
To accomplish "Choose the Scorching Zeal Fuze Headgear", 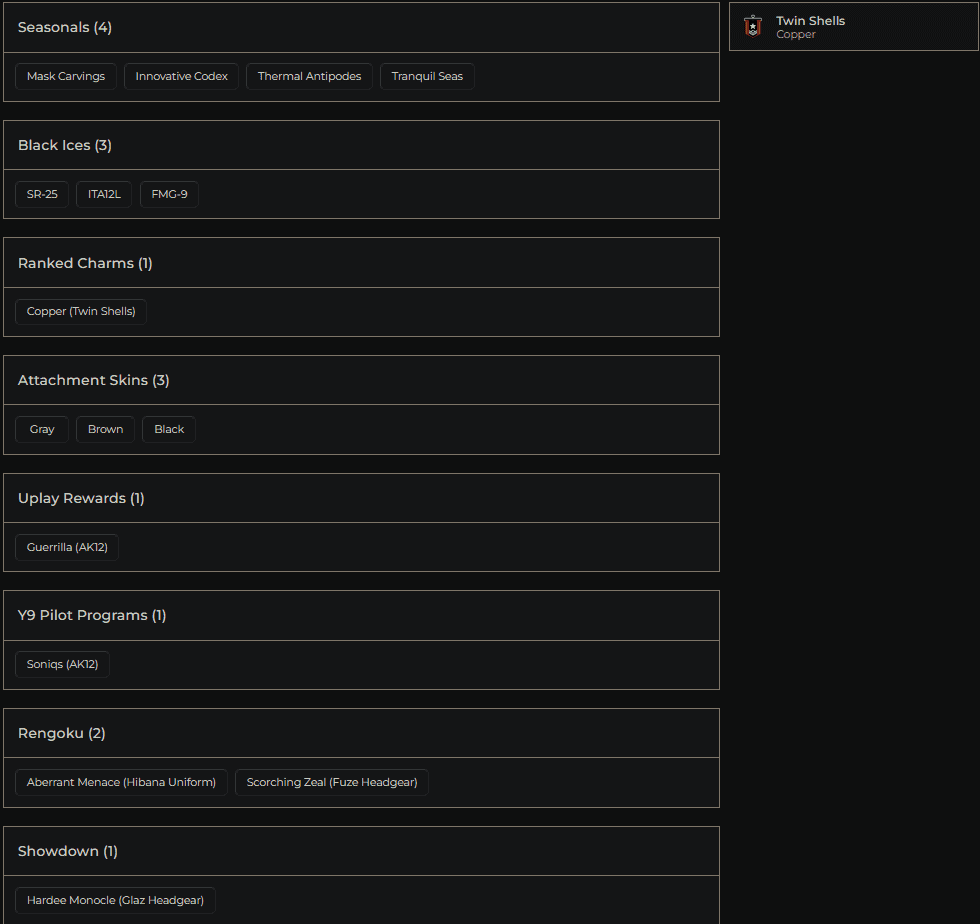I will coord(331,782).
